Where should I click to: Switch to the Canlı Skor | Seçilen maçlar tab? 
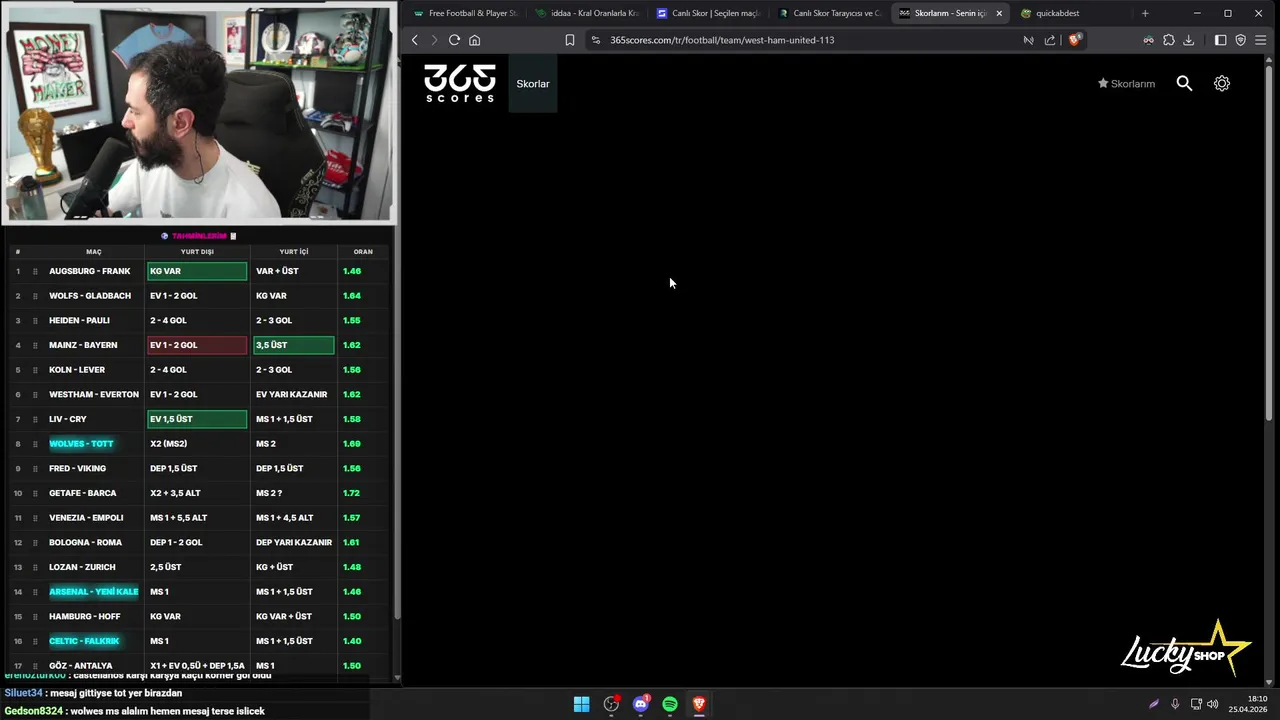pos(707,13)
